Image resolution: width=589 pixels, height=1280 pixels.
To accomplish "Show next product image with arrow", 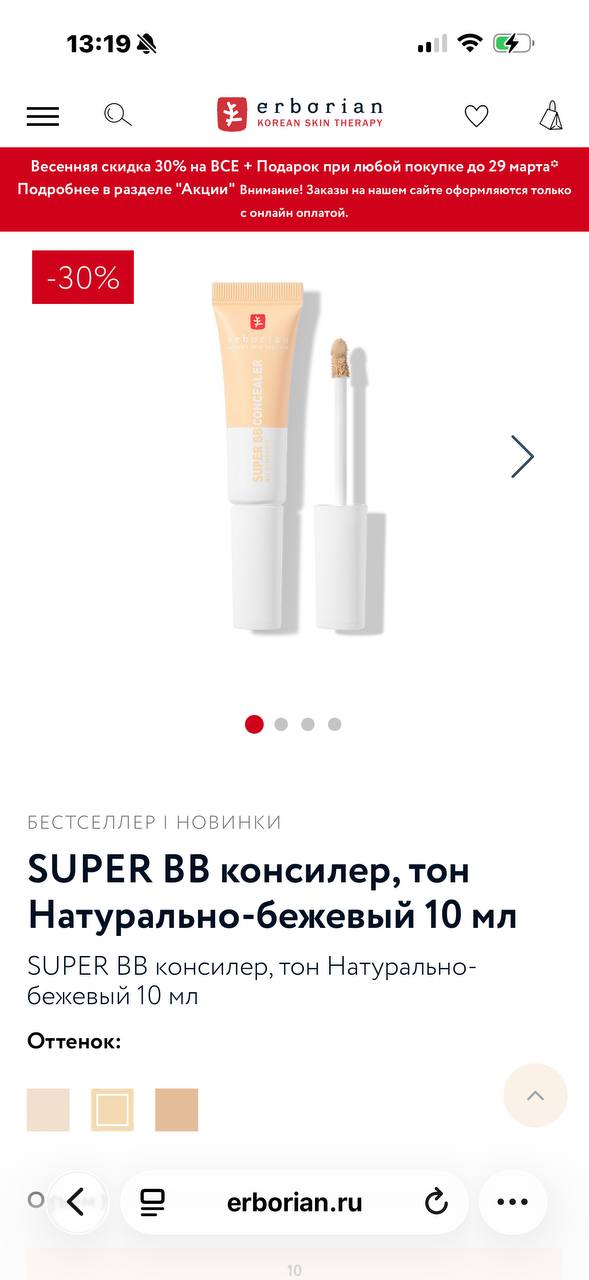I will [522, 456].
